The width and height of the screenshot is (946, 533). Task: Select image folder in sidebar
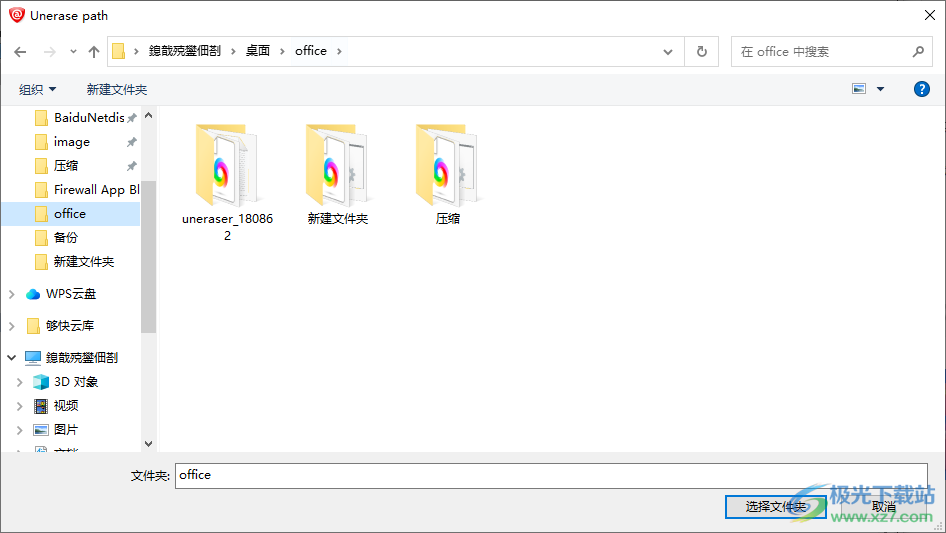point(72,142)
